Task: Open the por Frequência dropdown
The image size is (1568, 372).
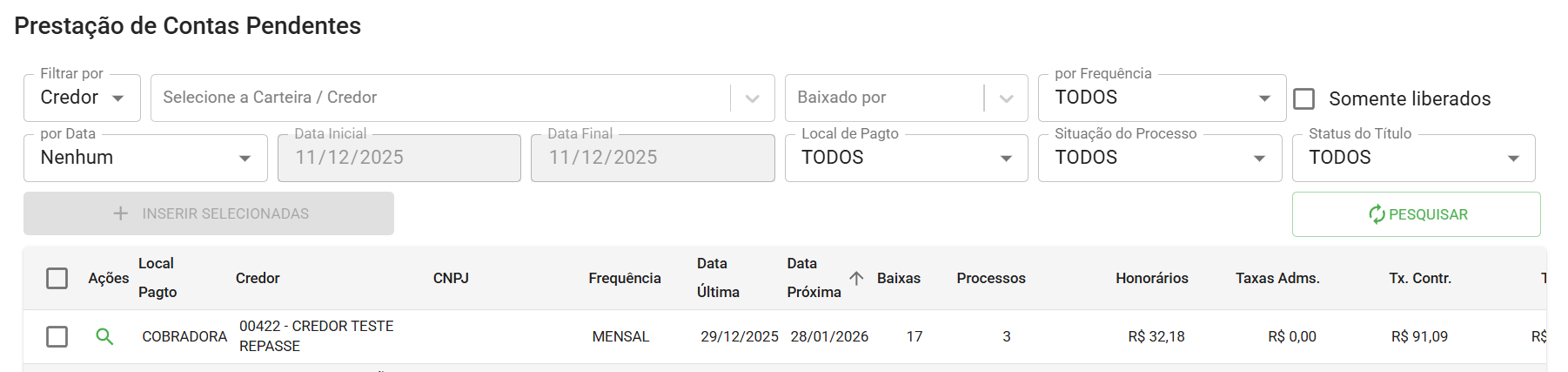Action: coord(1162,98)
